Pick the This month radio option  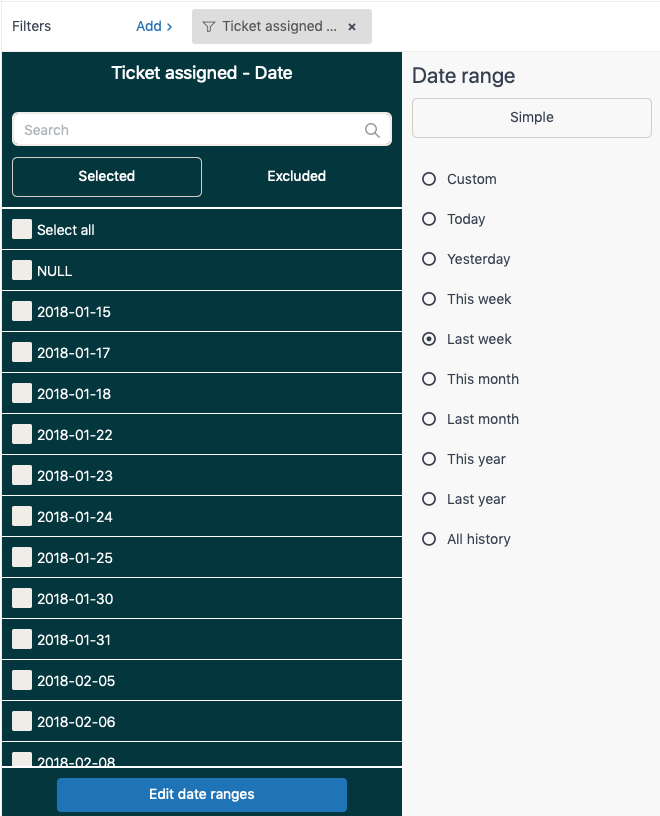coord(429,379)
